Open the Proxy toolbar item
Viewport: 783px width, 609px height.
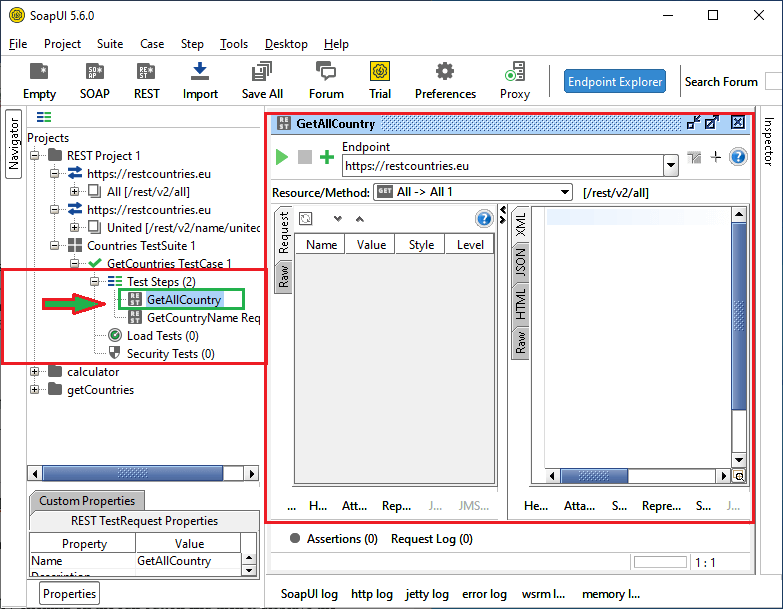514,81
